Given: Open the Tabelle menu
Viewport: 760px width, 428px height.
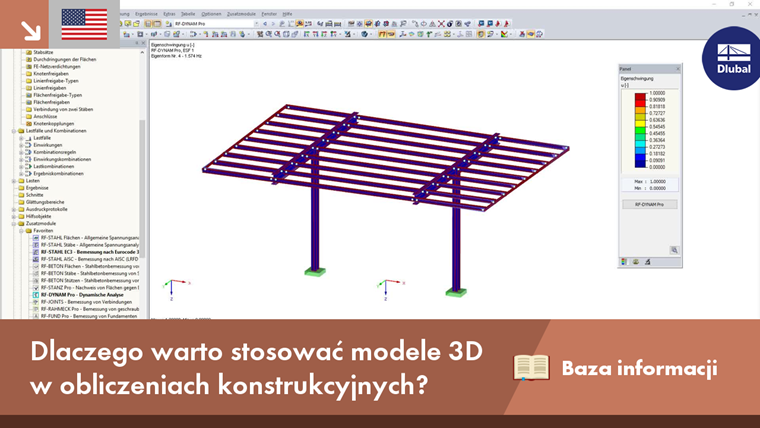Looking at the screenshot, I should coord(188,14).
